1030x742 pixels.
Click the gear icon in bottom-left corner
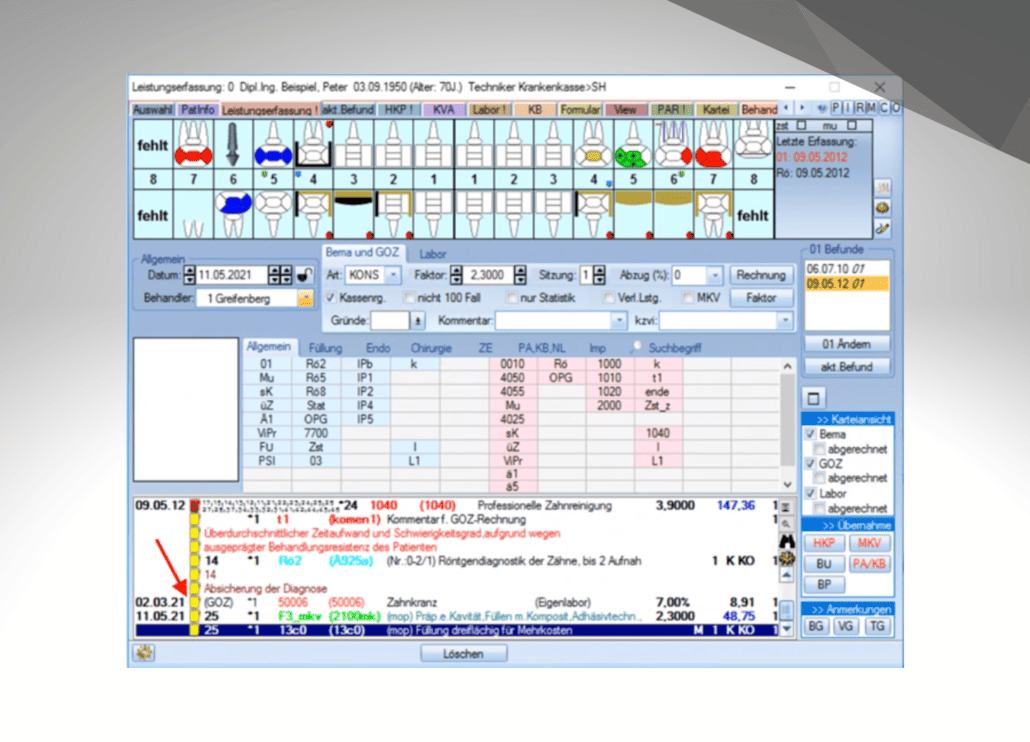(x=143, y=653)
